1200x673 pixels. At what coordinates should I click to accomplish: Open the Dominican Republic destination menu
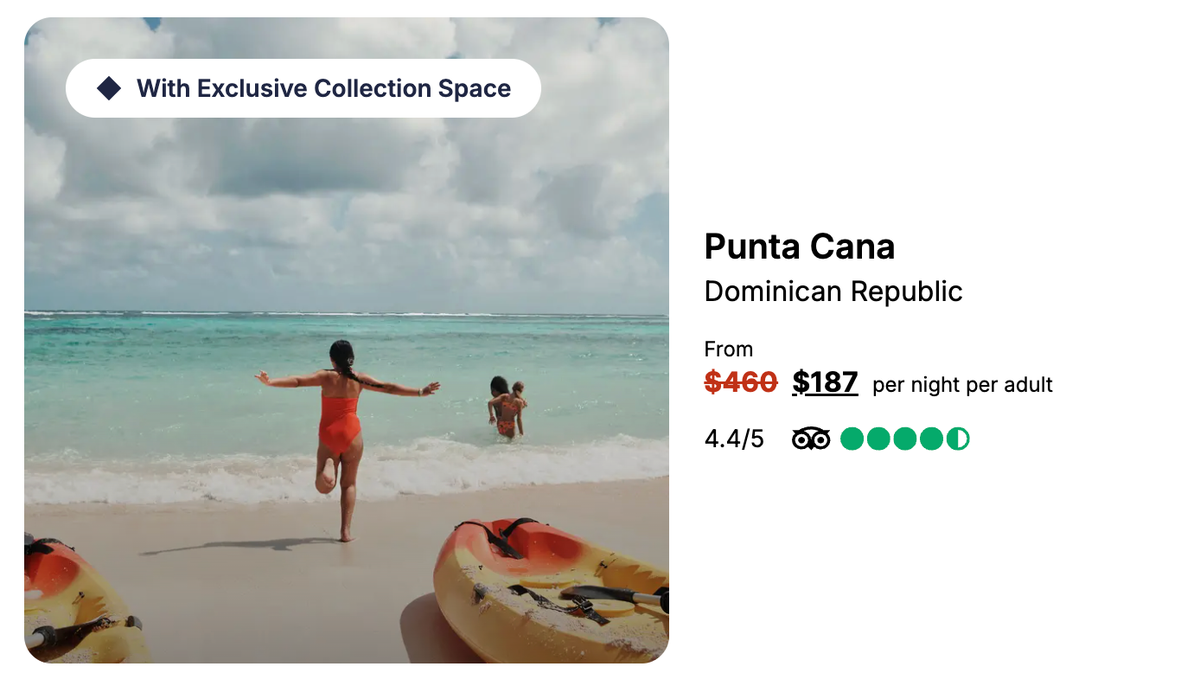point(834,291)
